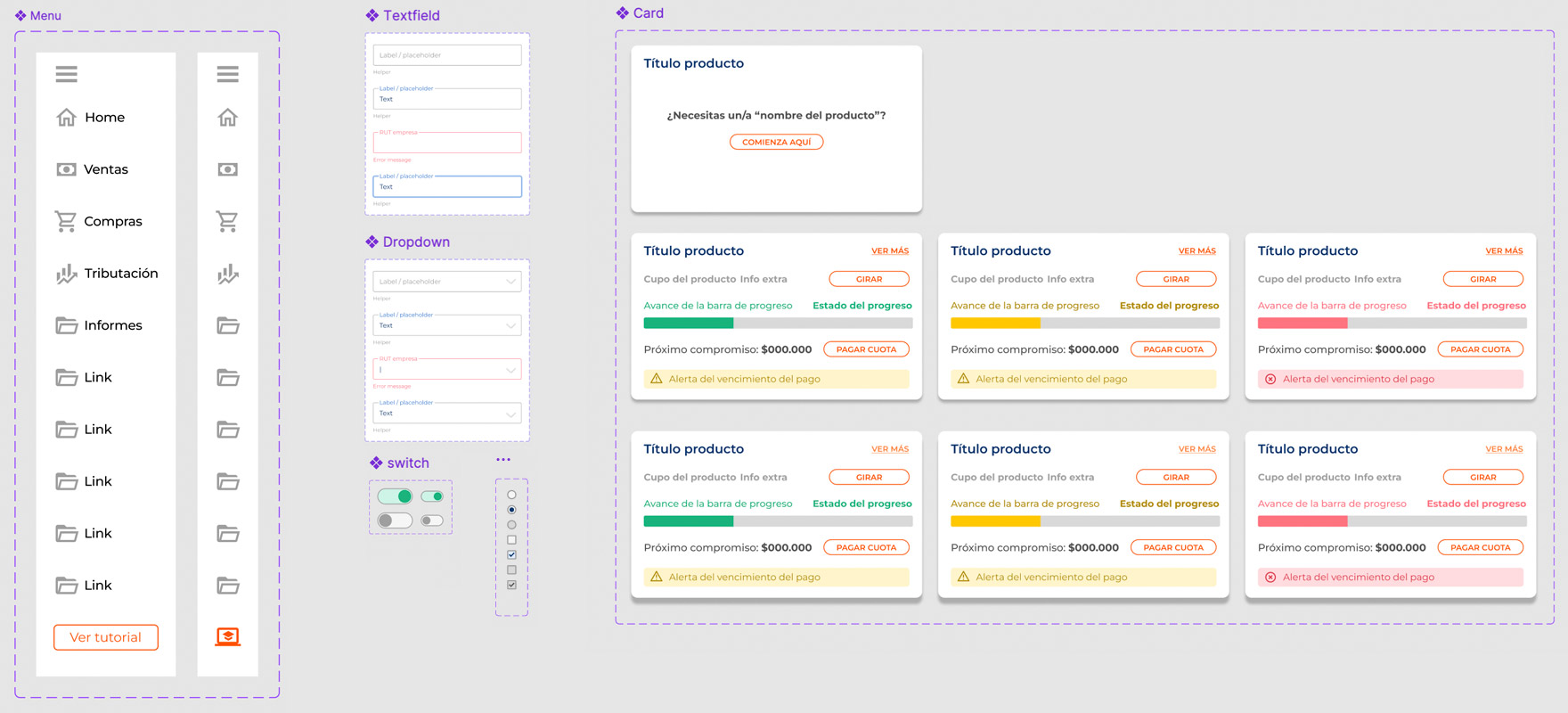
Task: Click the red progress bar in the upper card
Action: 1392,323
